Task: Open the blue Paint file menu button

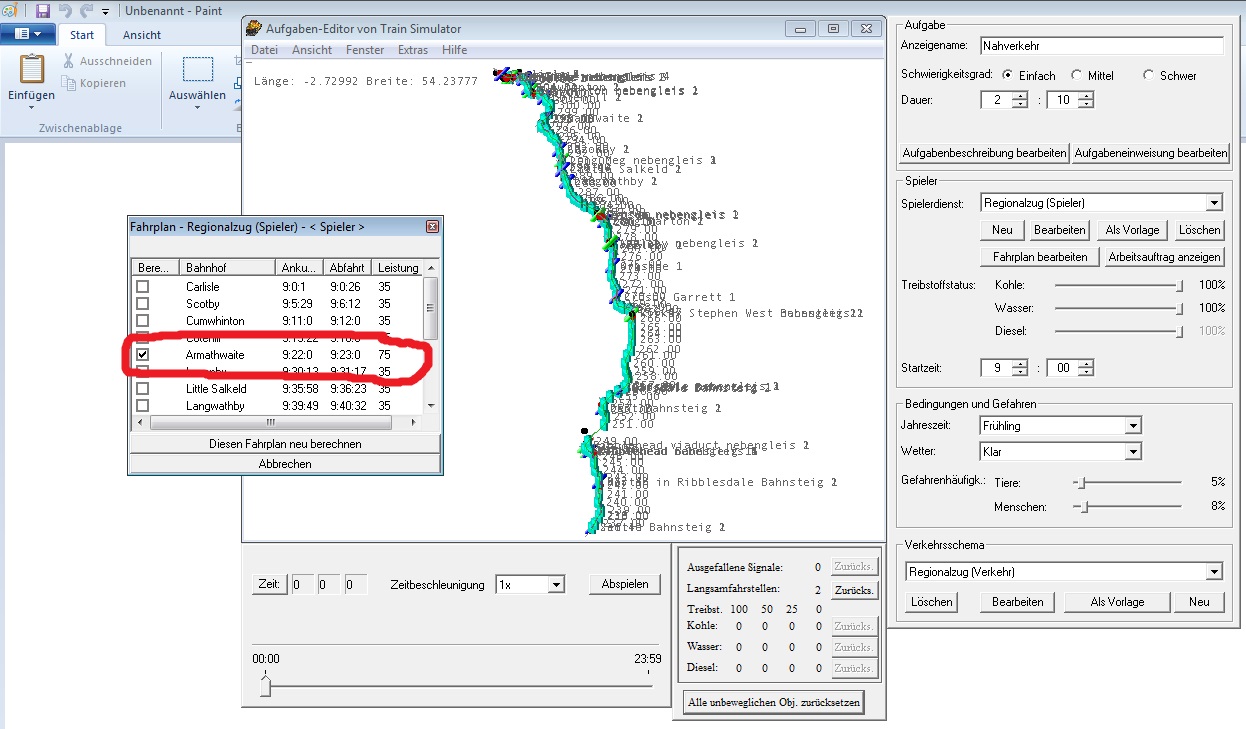Action: tap(28, 35)
